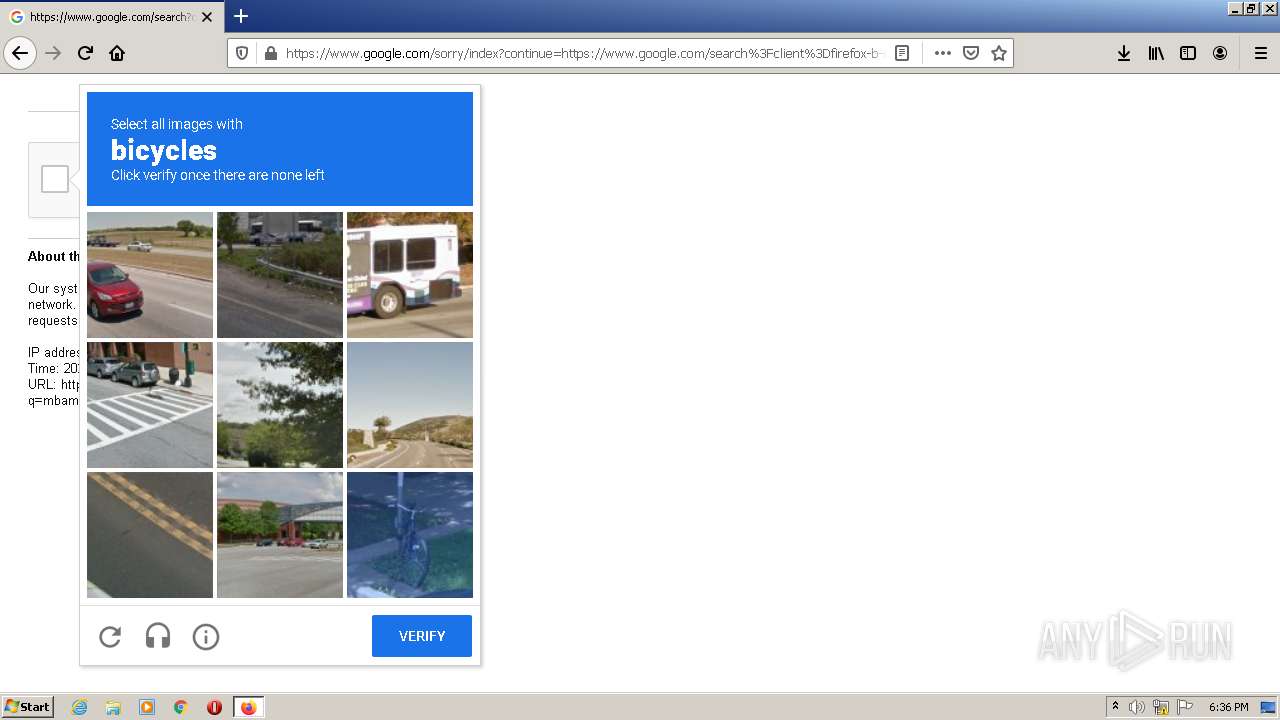Launch Internet Explorer from taskbar
This screenshot has height=720, width=1280.
point(80,707)
